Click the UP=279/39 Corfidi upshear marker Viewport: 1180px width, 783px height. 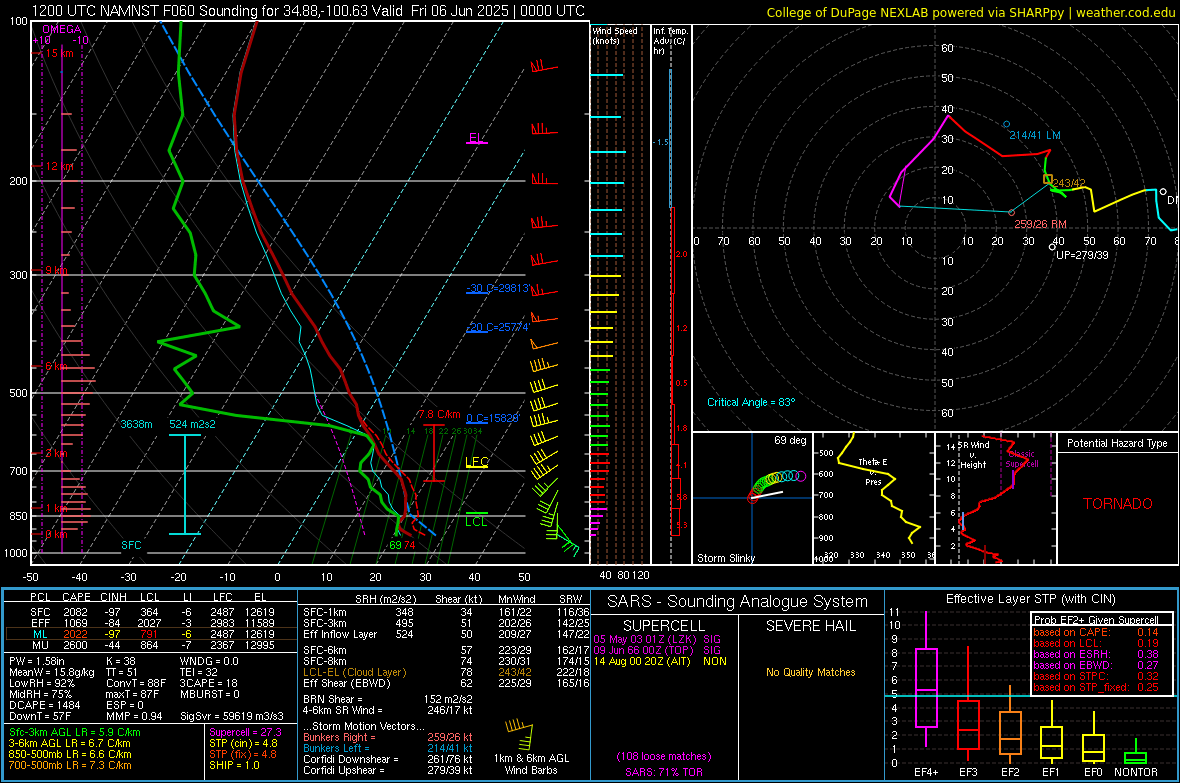tap(1052, 247)
